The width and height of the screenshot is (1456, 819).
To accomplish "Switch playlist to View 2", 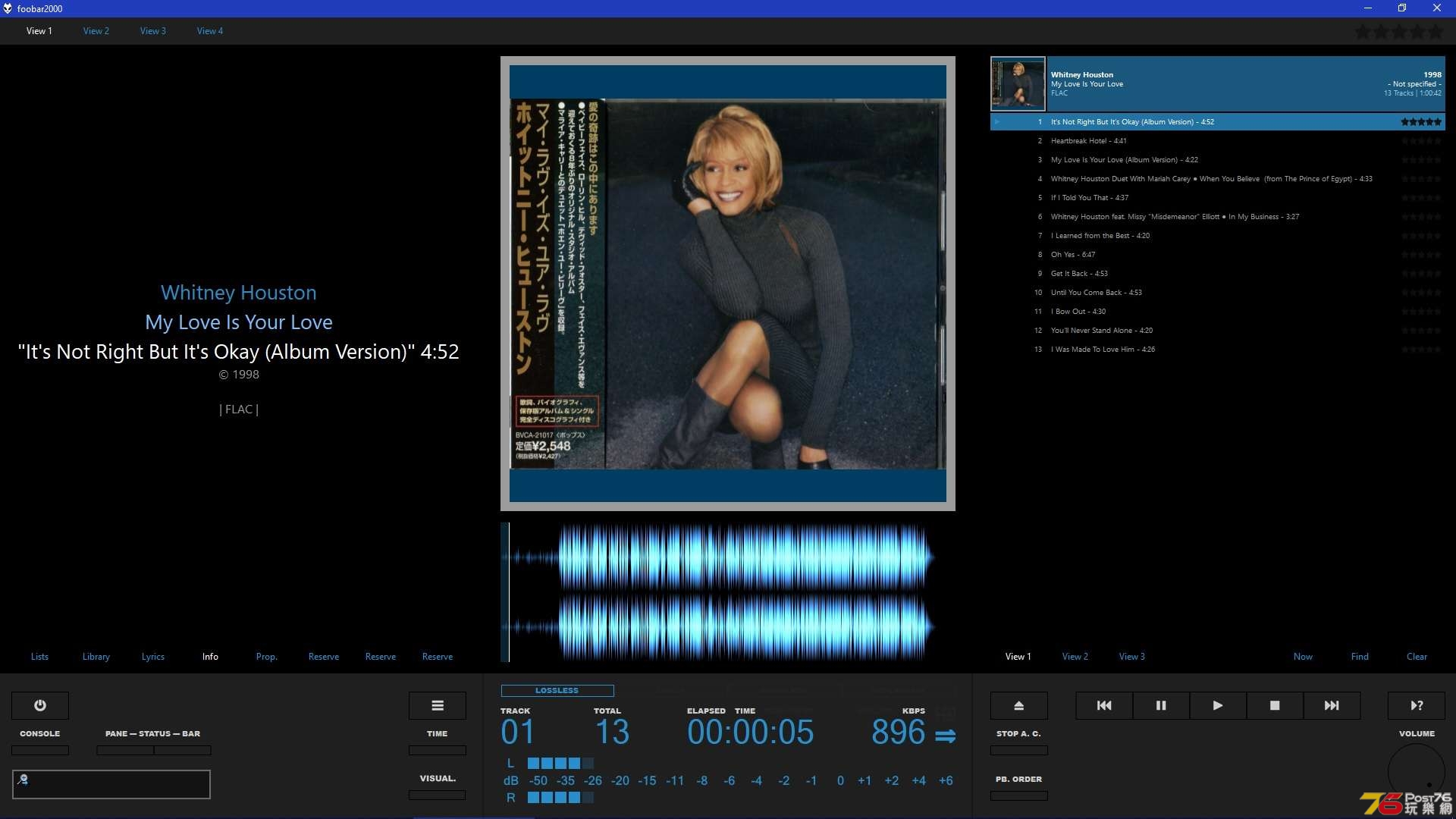I will [x=1075, y=657].
